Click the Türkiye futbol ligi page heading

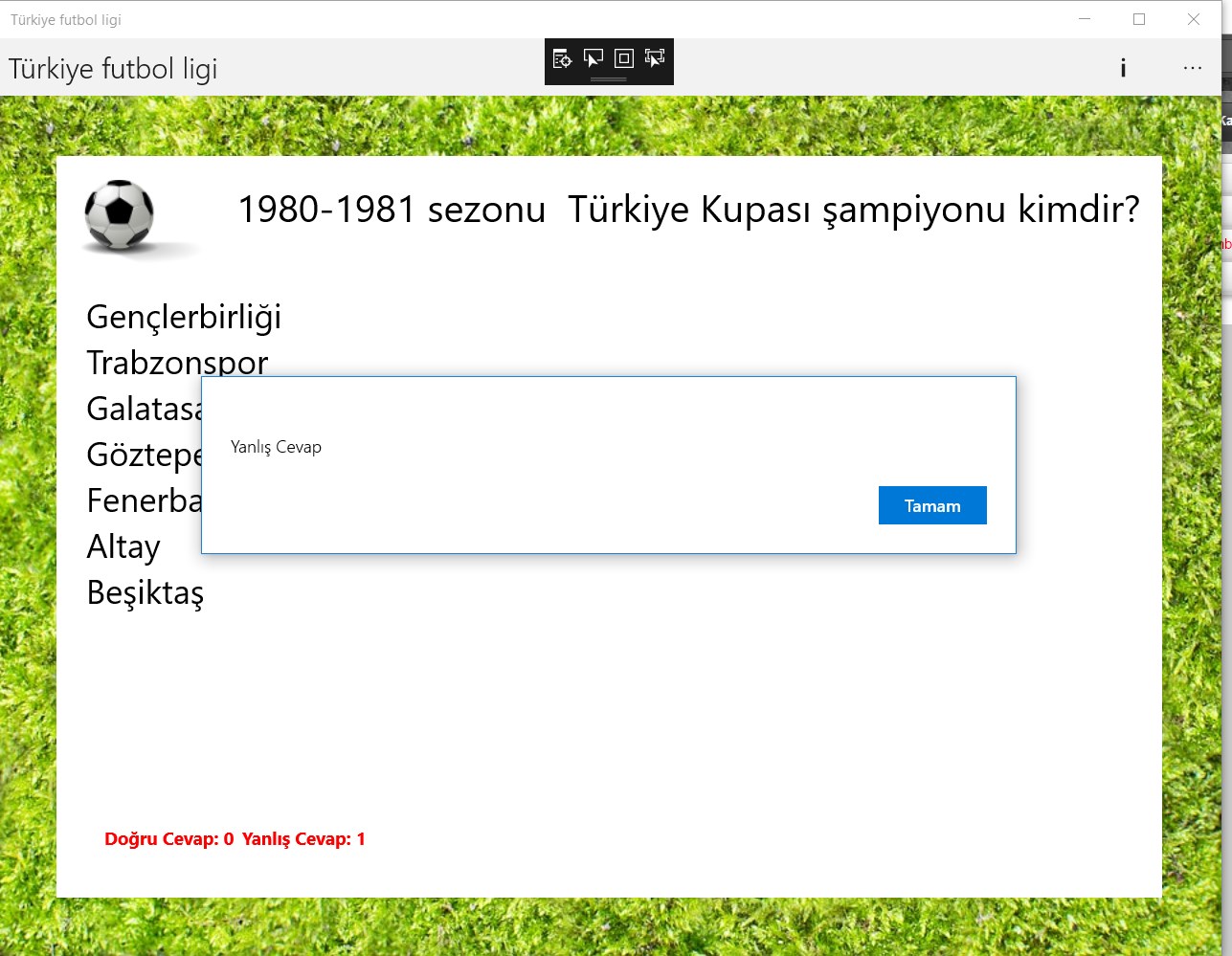click(x=113, y=69)
